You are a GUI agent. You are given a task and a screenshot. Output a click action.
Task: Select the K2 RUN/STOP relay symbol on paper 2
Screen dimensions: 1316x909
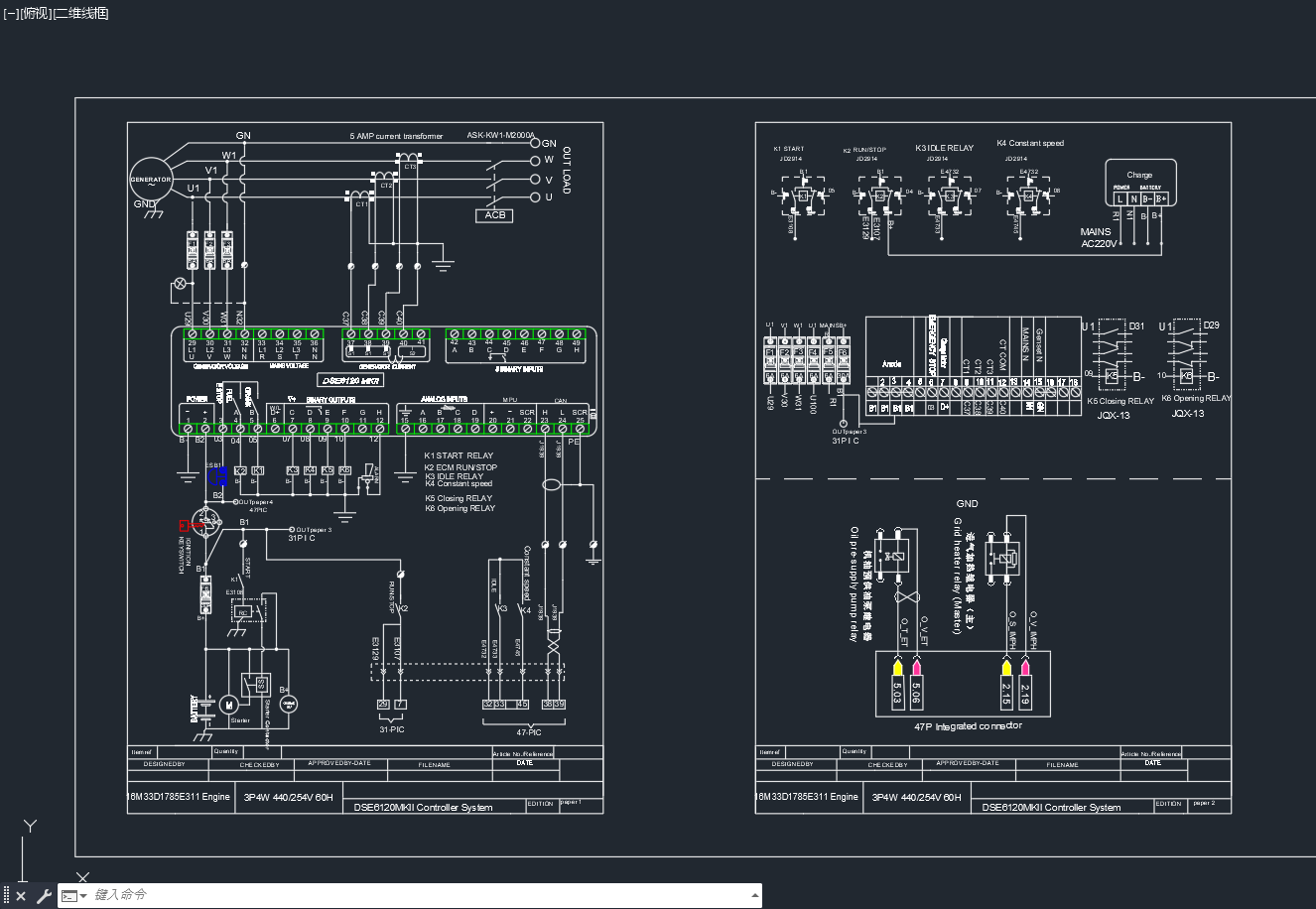880,195
